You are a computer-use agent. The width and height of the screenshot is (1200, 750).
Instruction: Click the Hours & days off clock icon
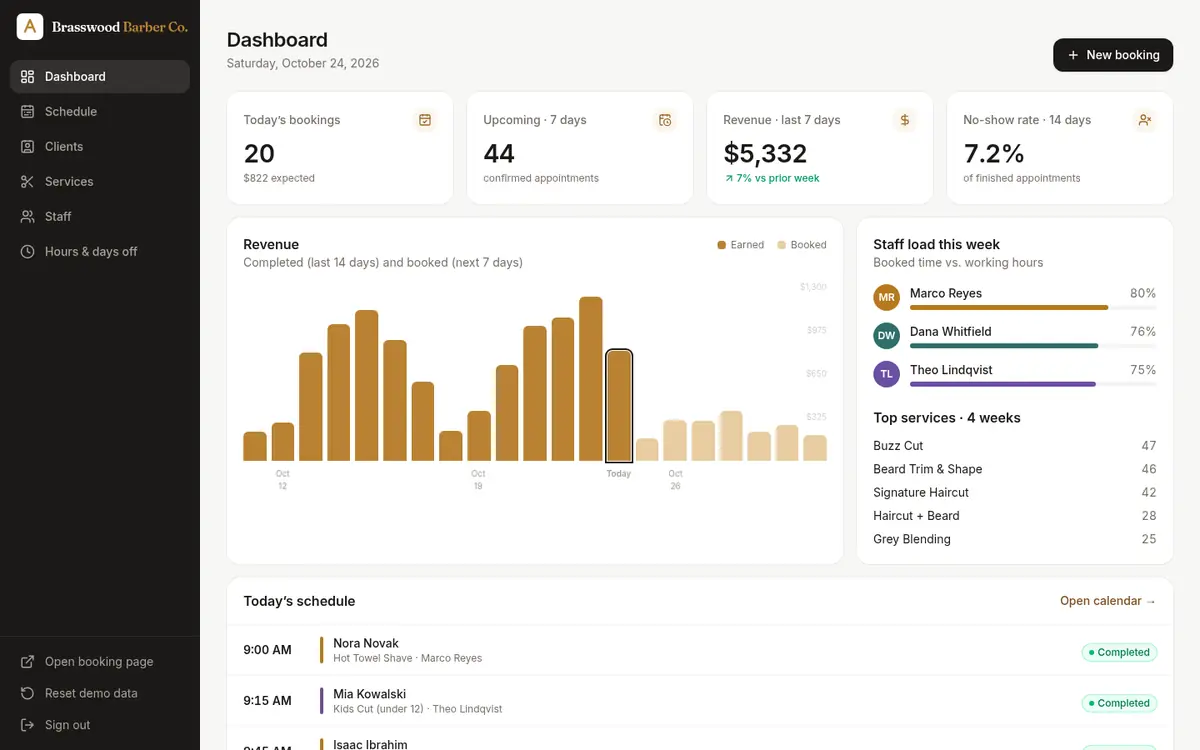(28, 252)
